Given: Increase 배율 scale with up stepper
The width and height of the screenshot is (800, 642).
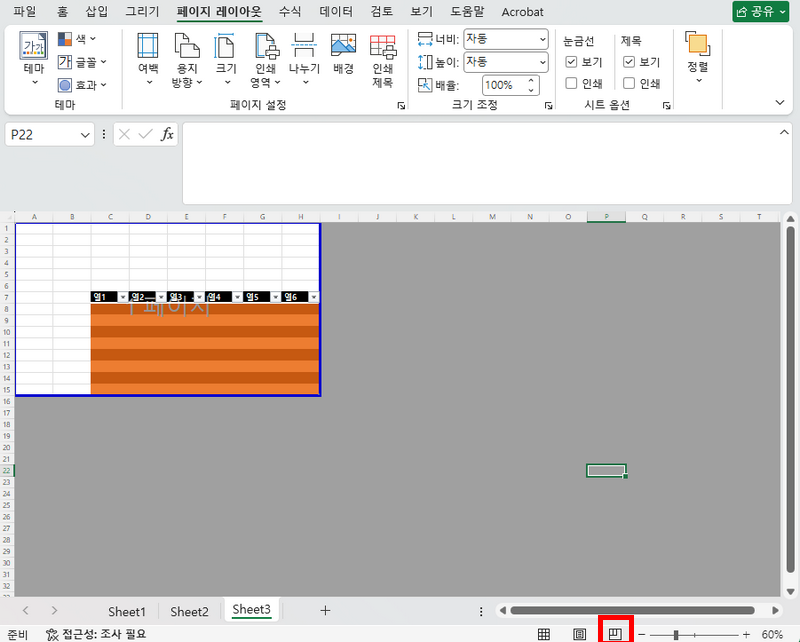Looking at the screenshot, I should (x=531, y=81).
